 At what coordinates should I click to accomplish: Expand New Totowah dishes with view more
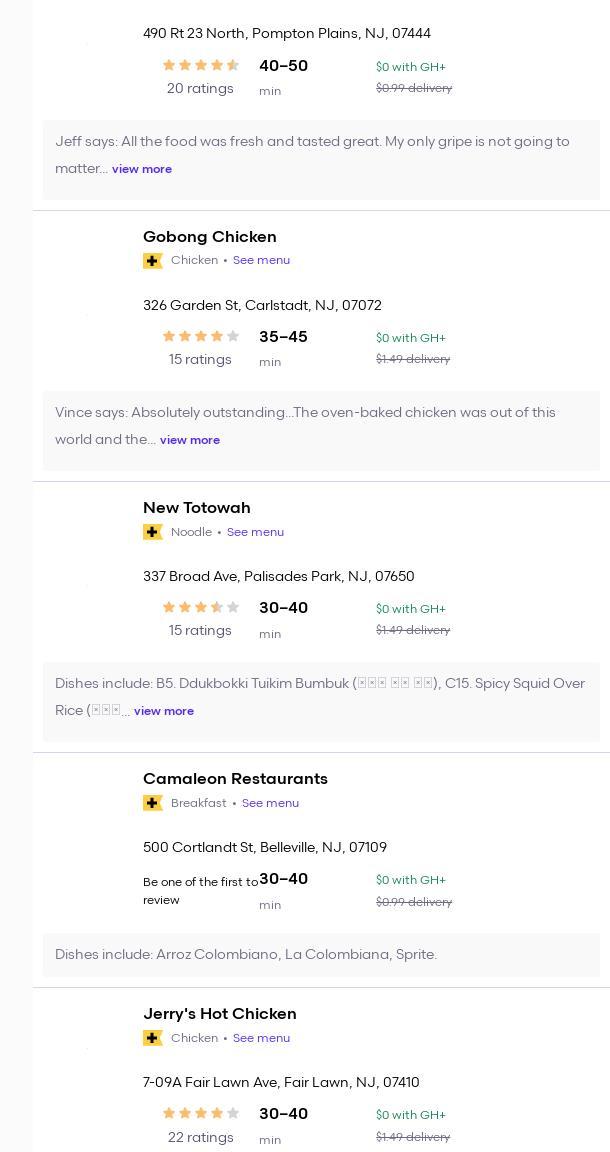coord(164,711)
